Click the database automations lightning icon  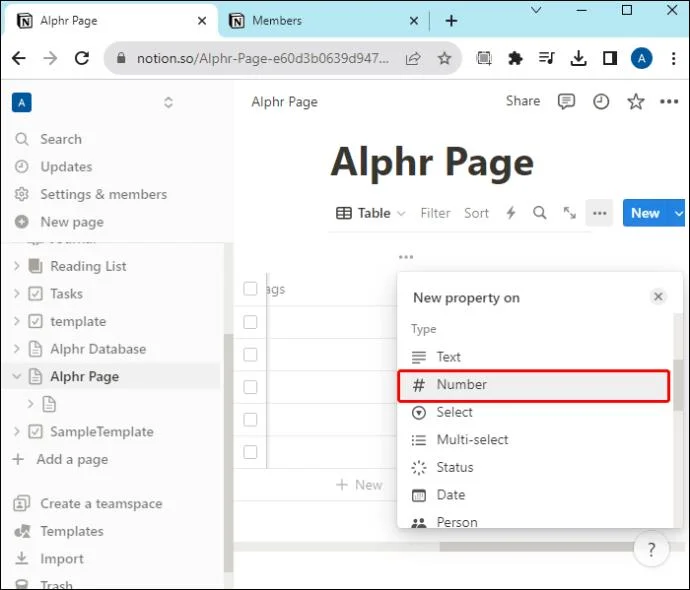pos(510,213)
